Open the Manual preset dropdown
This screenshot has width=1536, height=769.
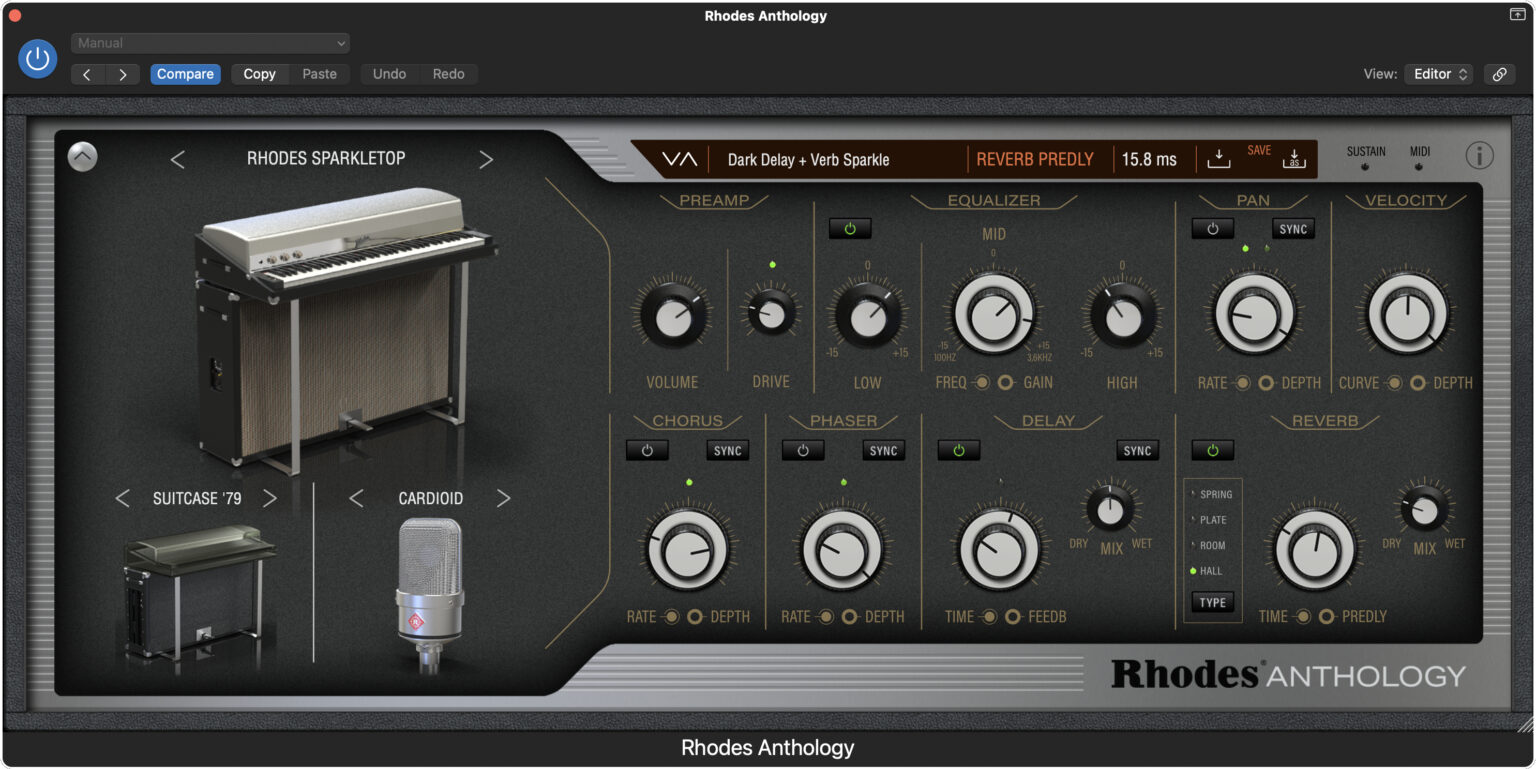pyautogui.click(x=210, y=43)
